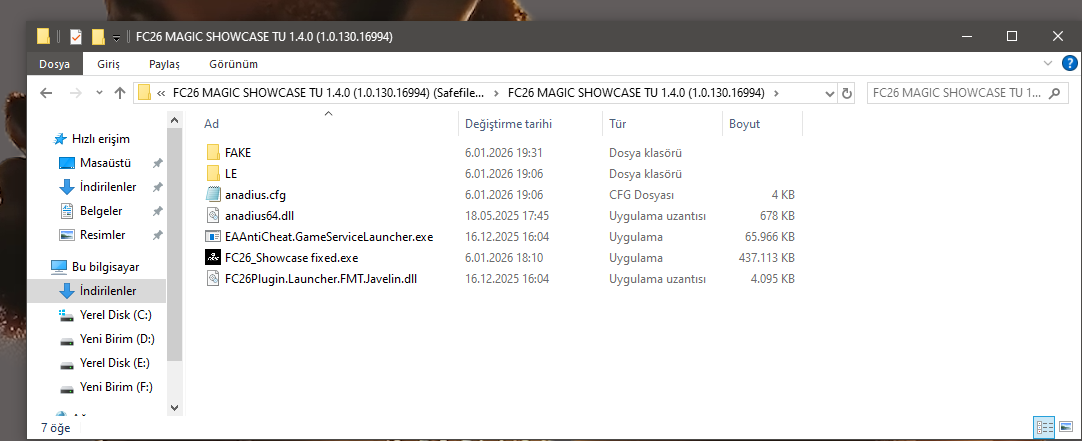1092x446 pixels.
Task: Click the Properties icon in title bar
Action: point(76,36)
